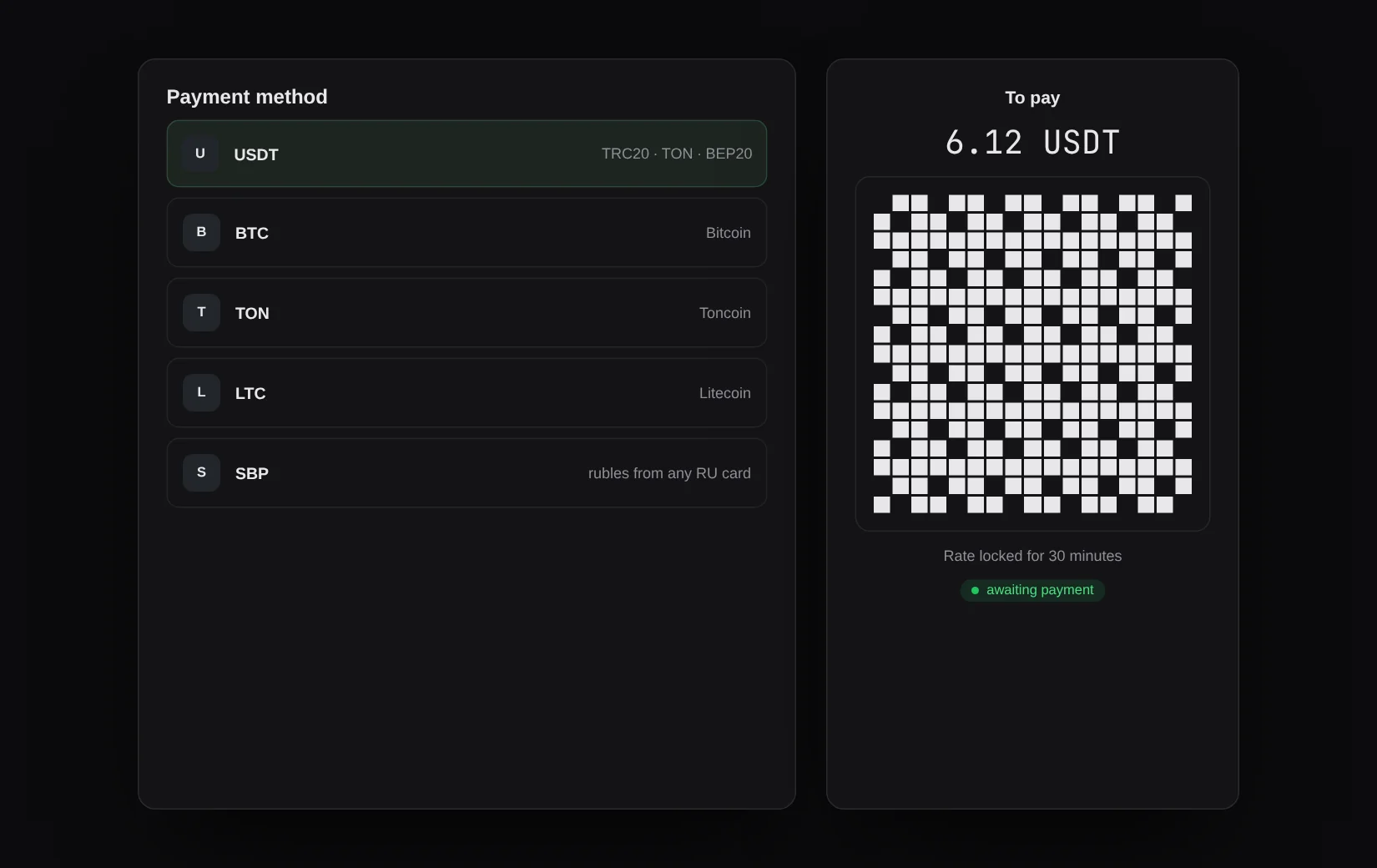Select USDT as payment method
The height and width of the screenshot is (868, 1377).
click(467, 154)
